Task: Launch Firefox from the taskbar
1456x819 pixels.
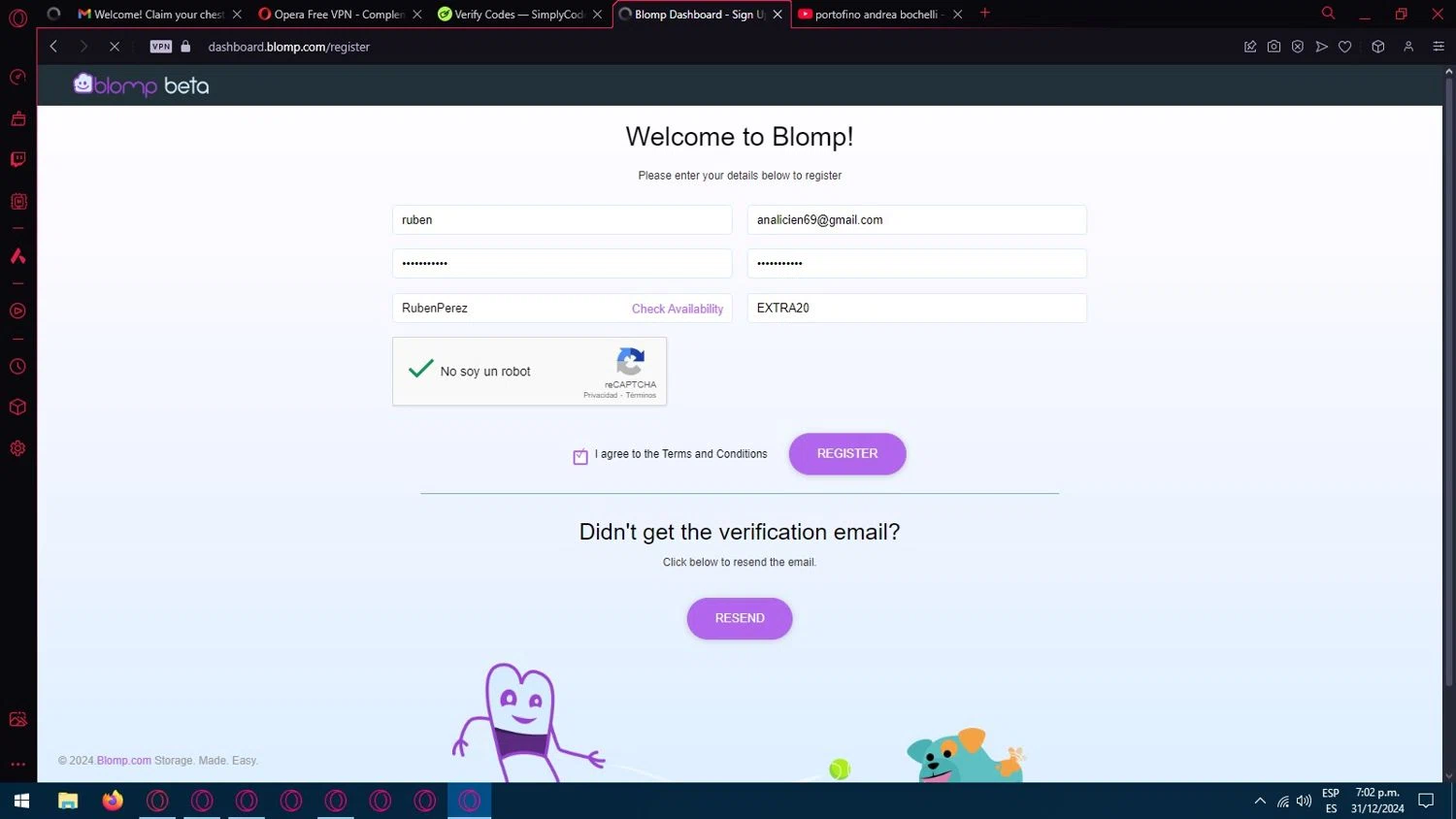Action: [x=113, y=801]
